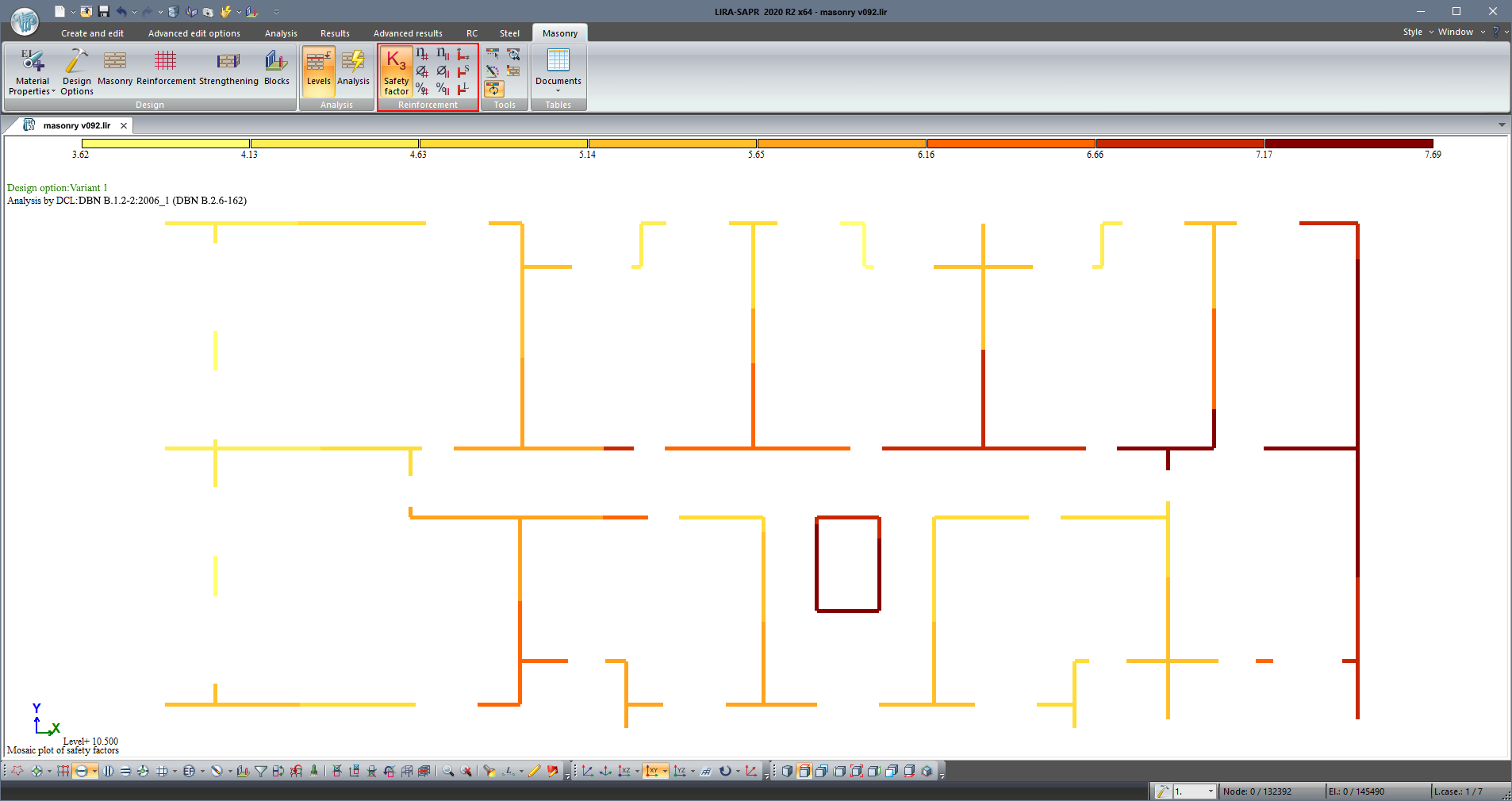
Task: Click the filter funnel icon in bottom toolbar
Action: [260, 771]
